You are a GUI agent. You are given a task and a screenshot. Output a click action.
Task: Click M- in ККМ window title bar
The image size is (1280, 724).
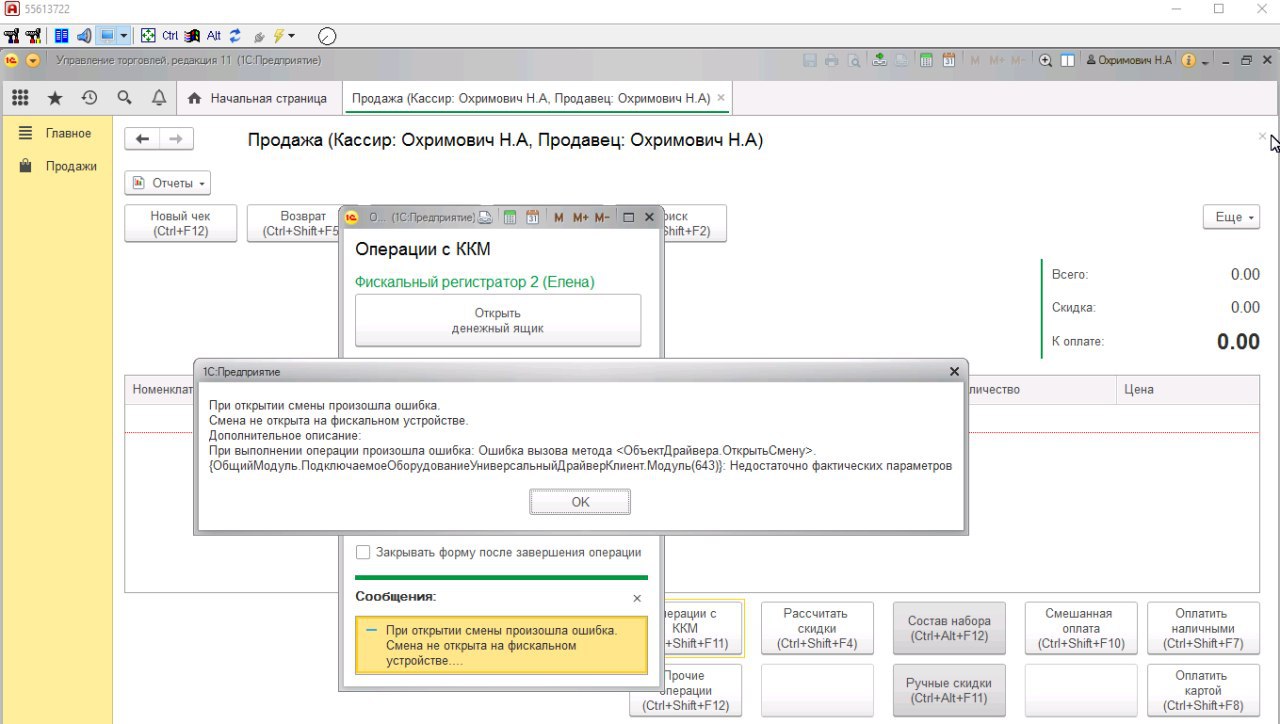pos(602,217)
